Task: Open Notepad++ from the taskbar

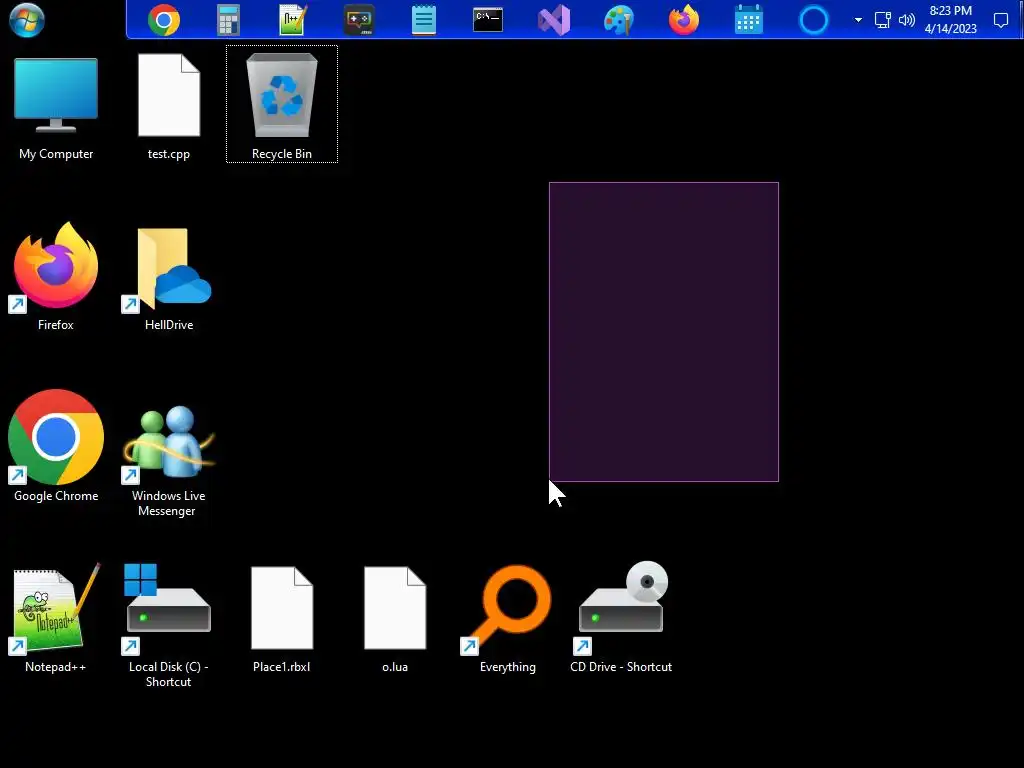Action: pyautogui.click(x=293, y=20)
